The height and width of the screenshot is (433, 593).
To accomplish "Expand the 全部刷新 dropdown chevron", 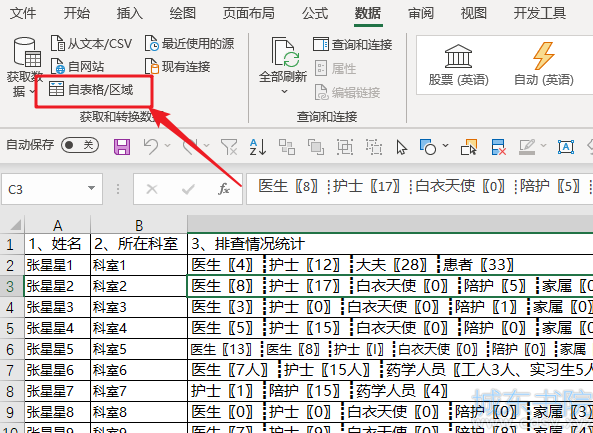I will click(285, 92).
